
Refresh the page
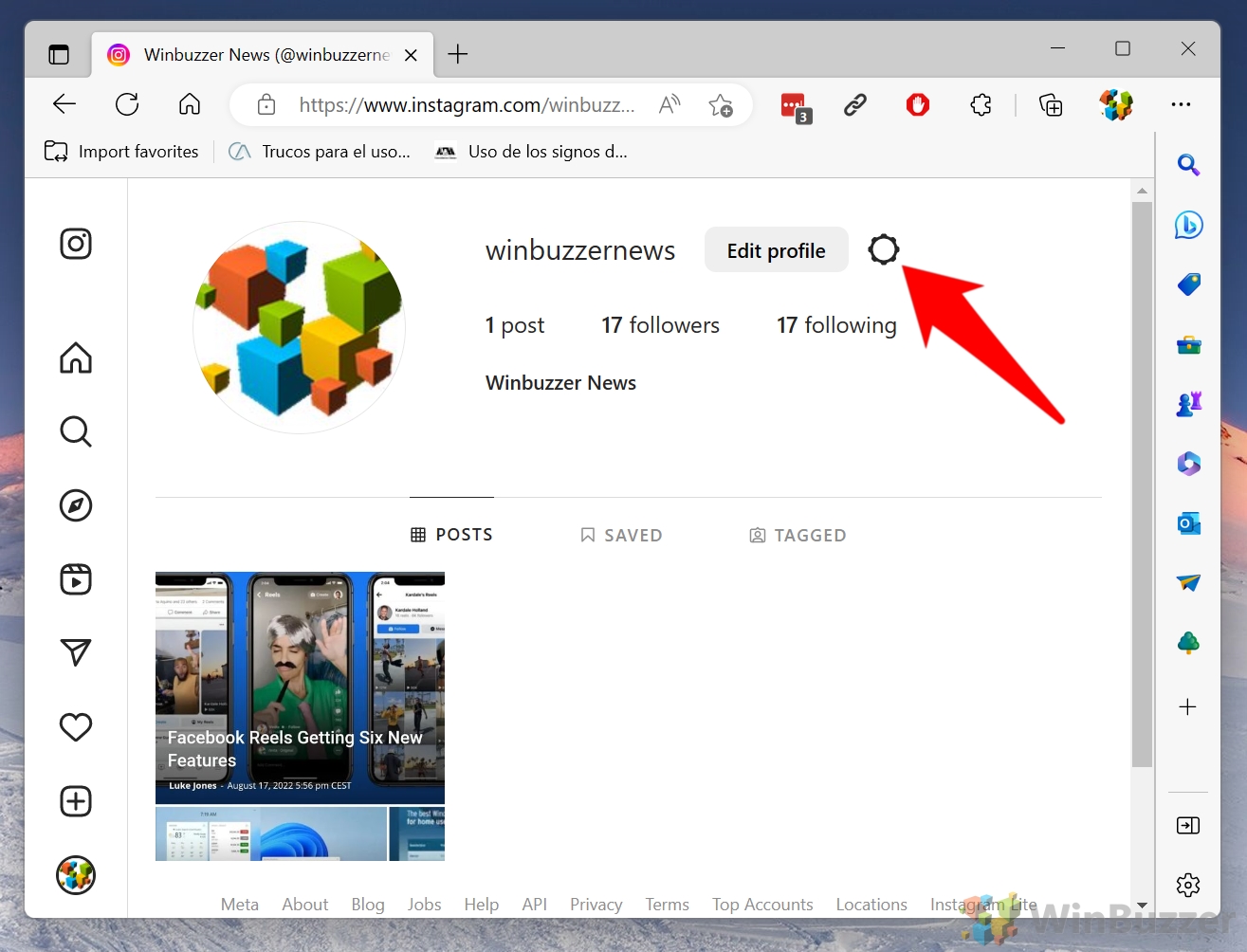click(127, 104)
